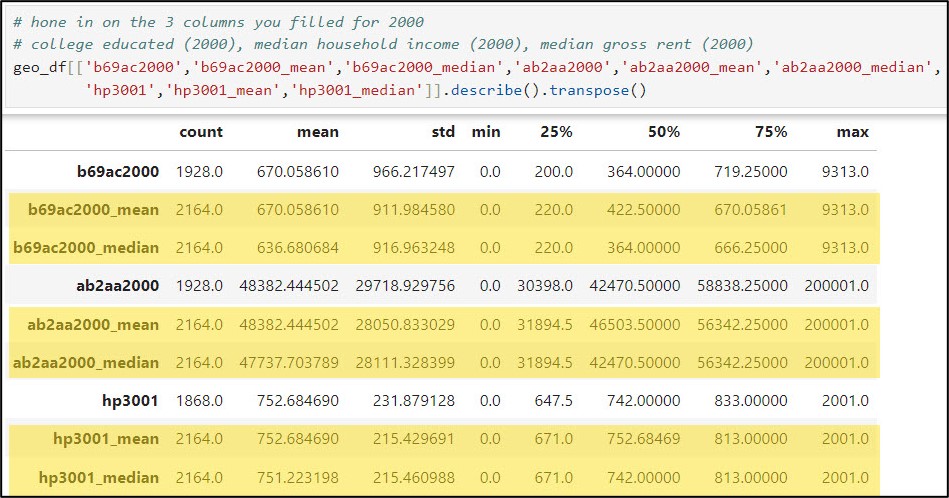Click the 1868.0 count cell

point(199,401)
